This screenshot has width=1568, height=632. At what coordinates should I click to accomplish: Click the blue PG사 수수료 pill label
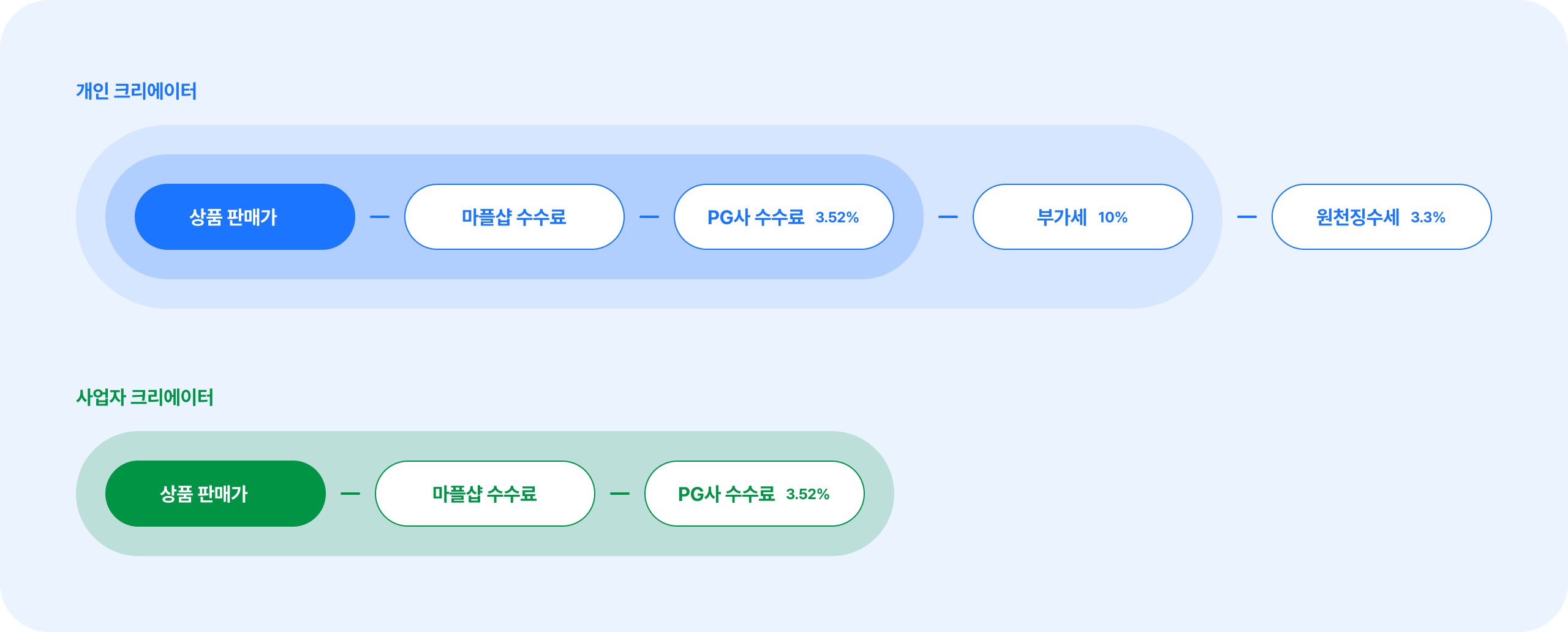(755, 217)
